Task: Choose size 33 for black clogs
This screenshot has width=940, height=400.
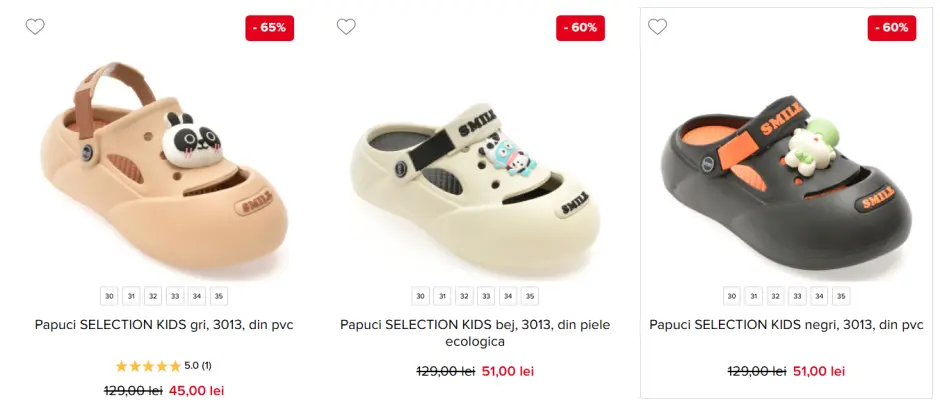Action: point(797,296)
